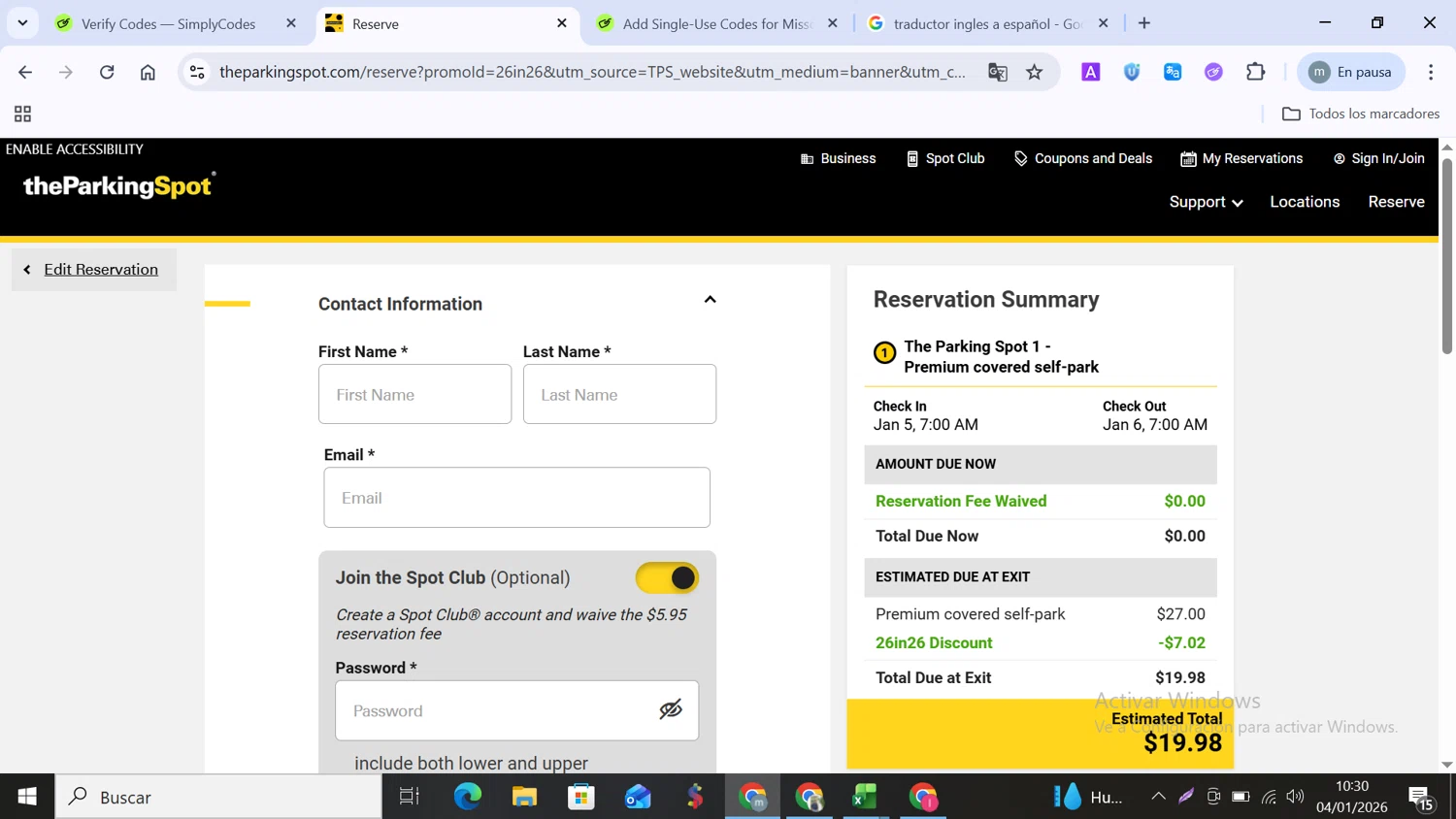Open the purple A extension

point(1091,72)
